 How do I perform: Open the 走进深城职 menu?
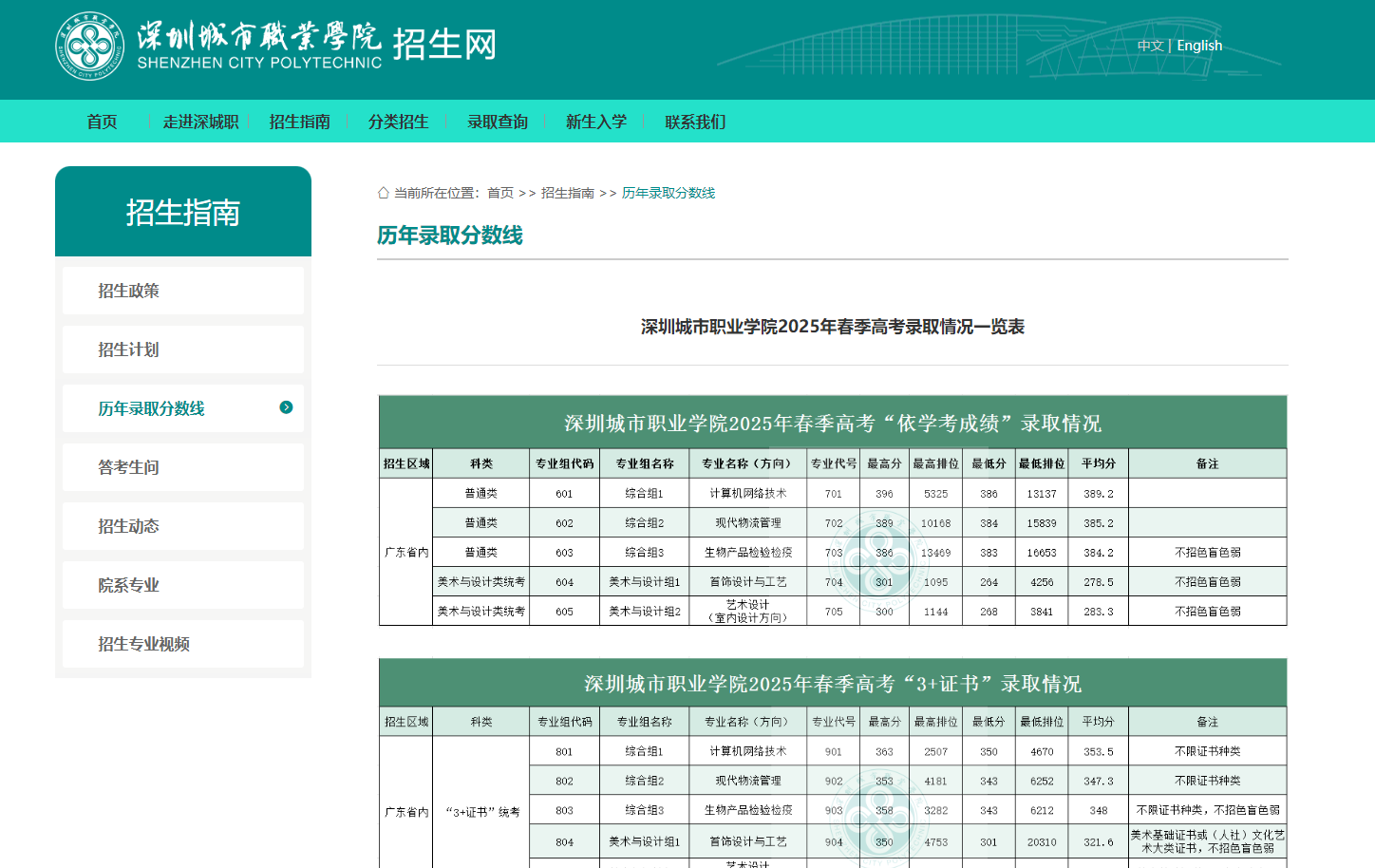click(199, 122)
